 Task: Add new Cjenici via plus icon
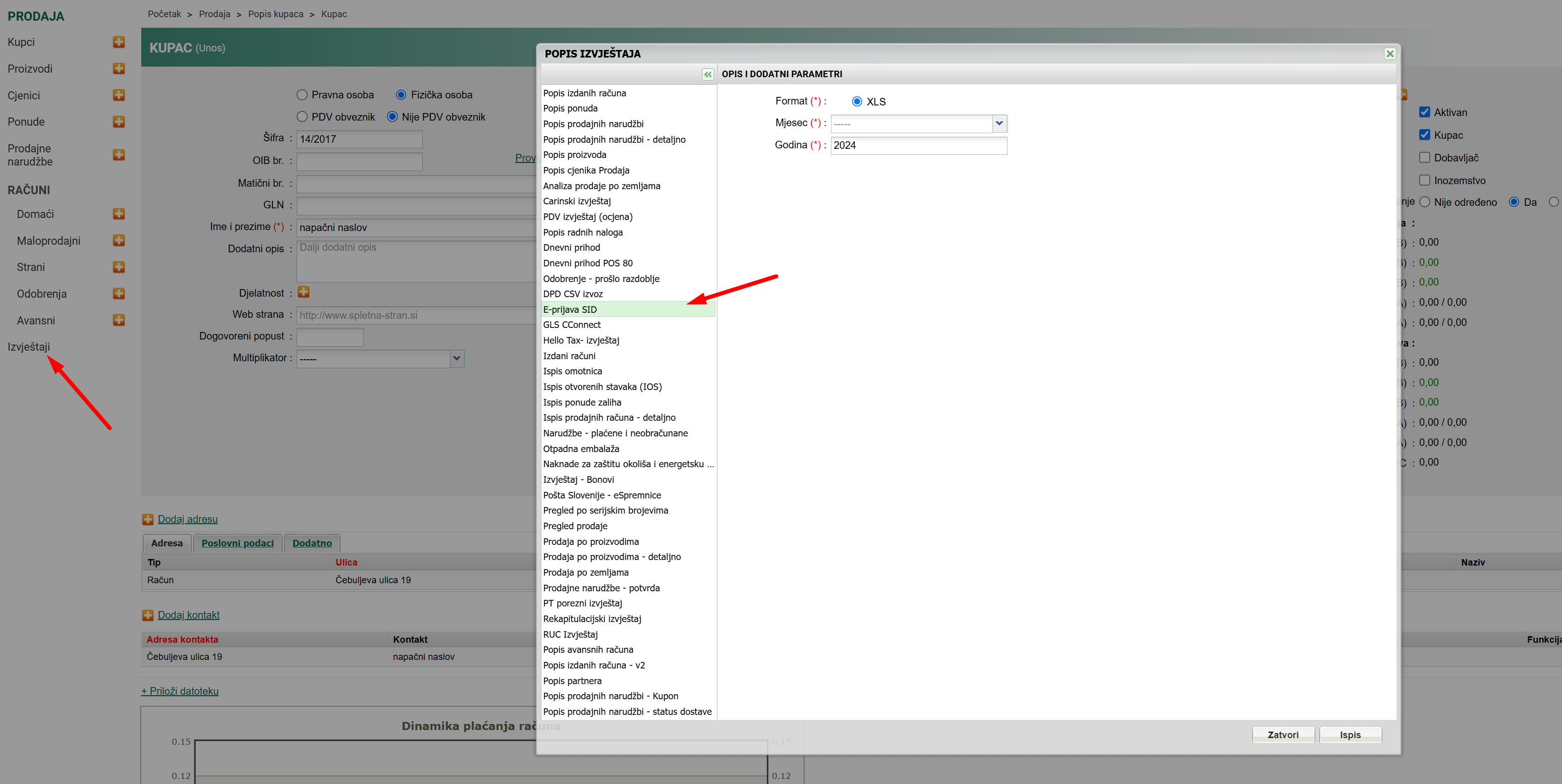[x=119, y=95]
